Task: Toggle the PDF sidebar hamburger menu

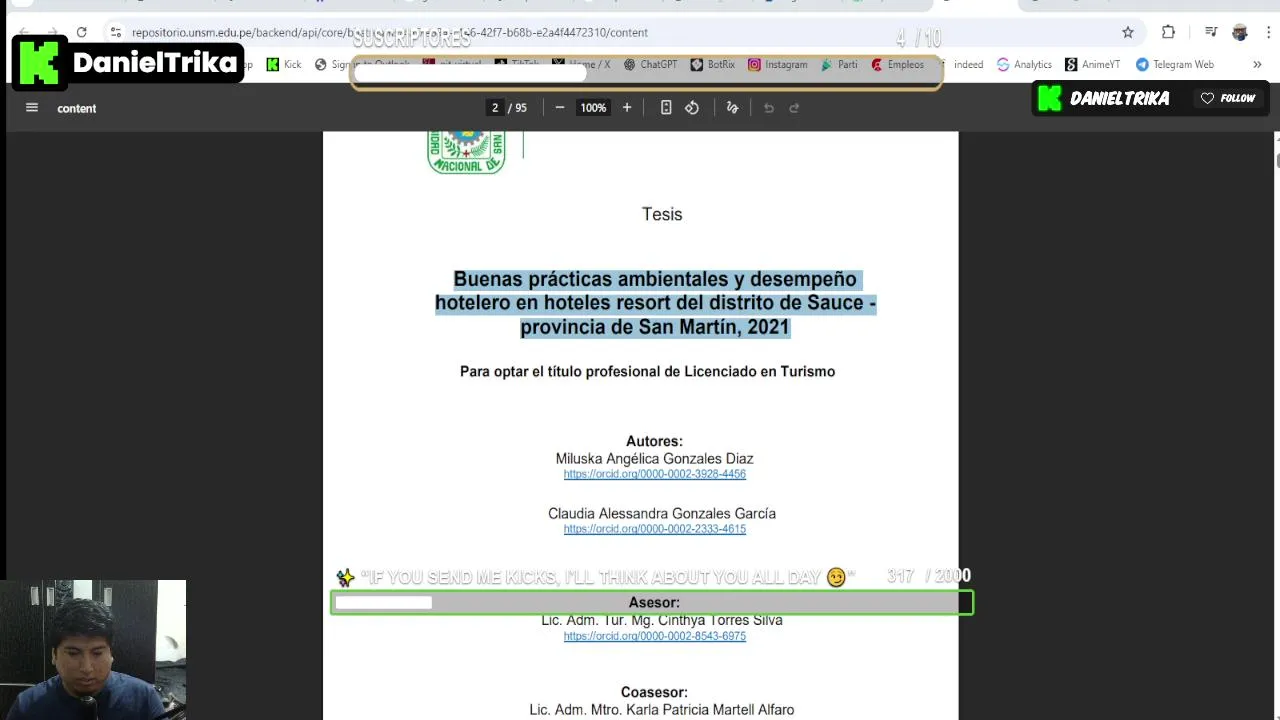Action: [x=32, y=107]
